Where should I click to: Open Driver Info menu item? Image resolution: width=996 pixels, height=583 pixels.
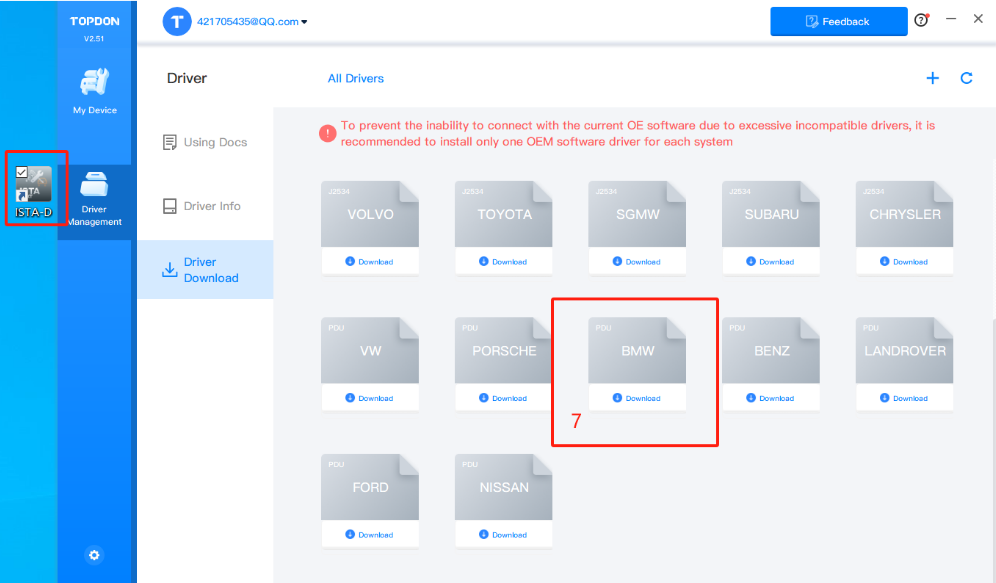point(202,206)
